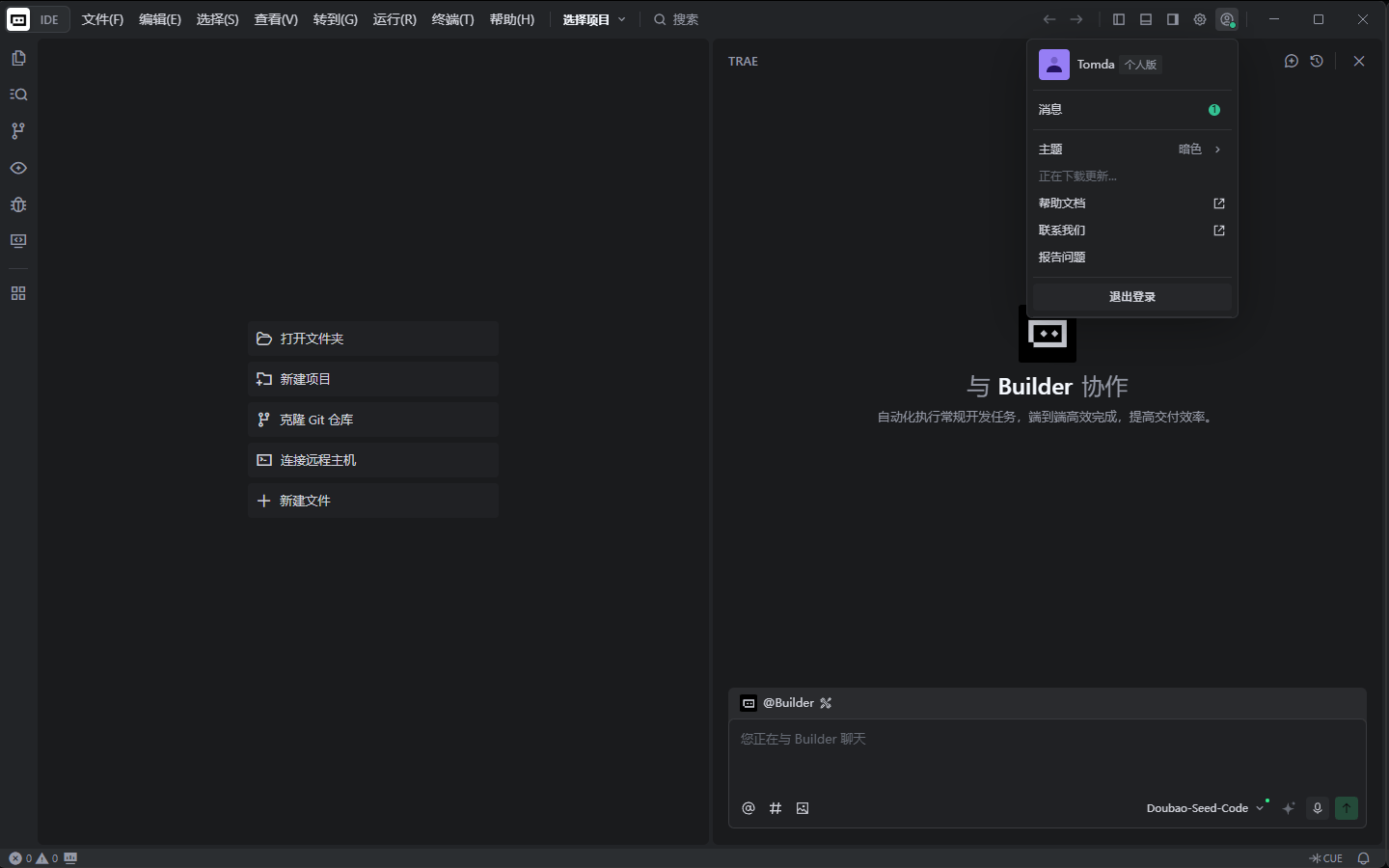
Task: Focus the Builder chat input field
Action: (1048, 757)
